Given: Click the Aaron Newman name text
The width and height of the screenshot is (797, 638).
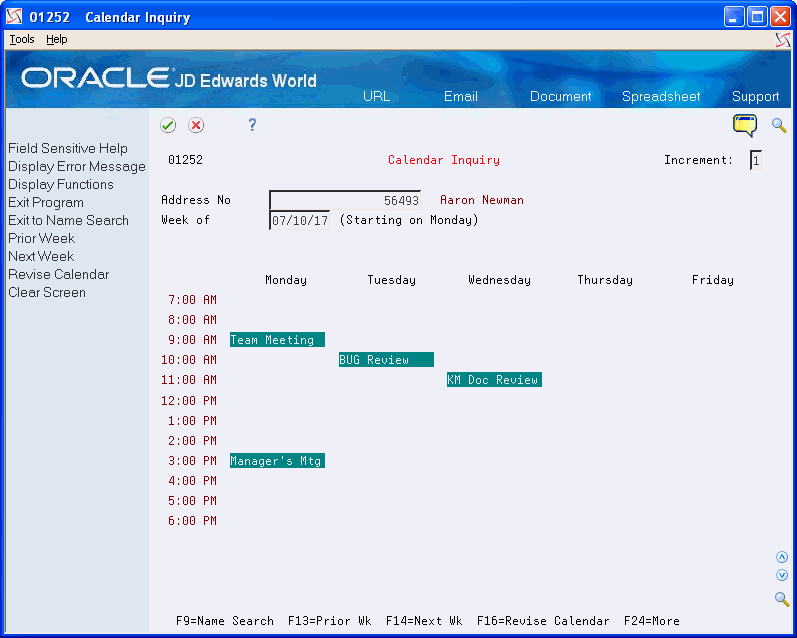Looking at the screenshot, I should 481,200.
